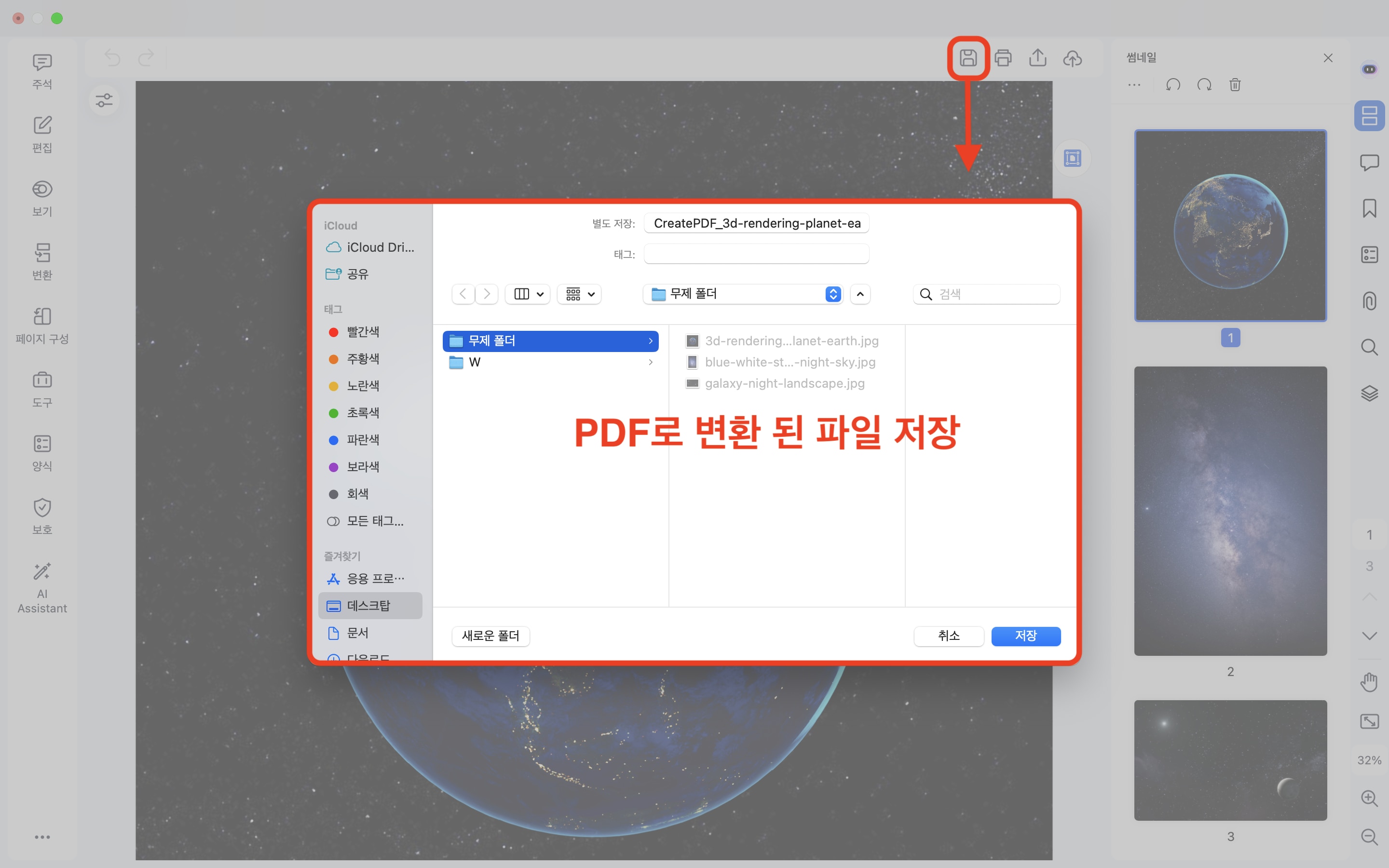Click the bookmarks icon on the right sidebar
The image size is (1389, 868).
pyautogui.click(x=1370, y=208)
